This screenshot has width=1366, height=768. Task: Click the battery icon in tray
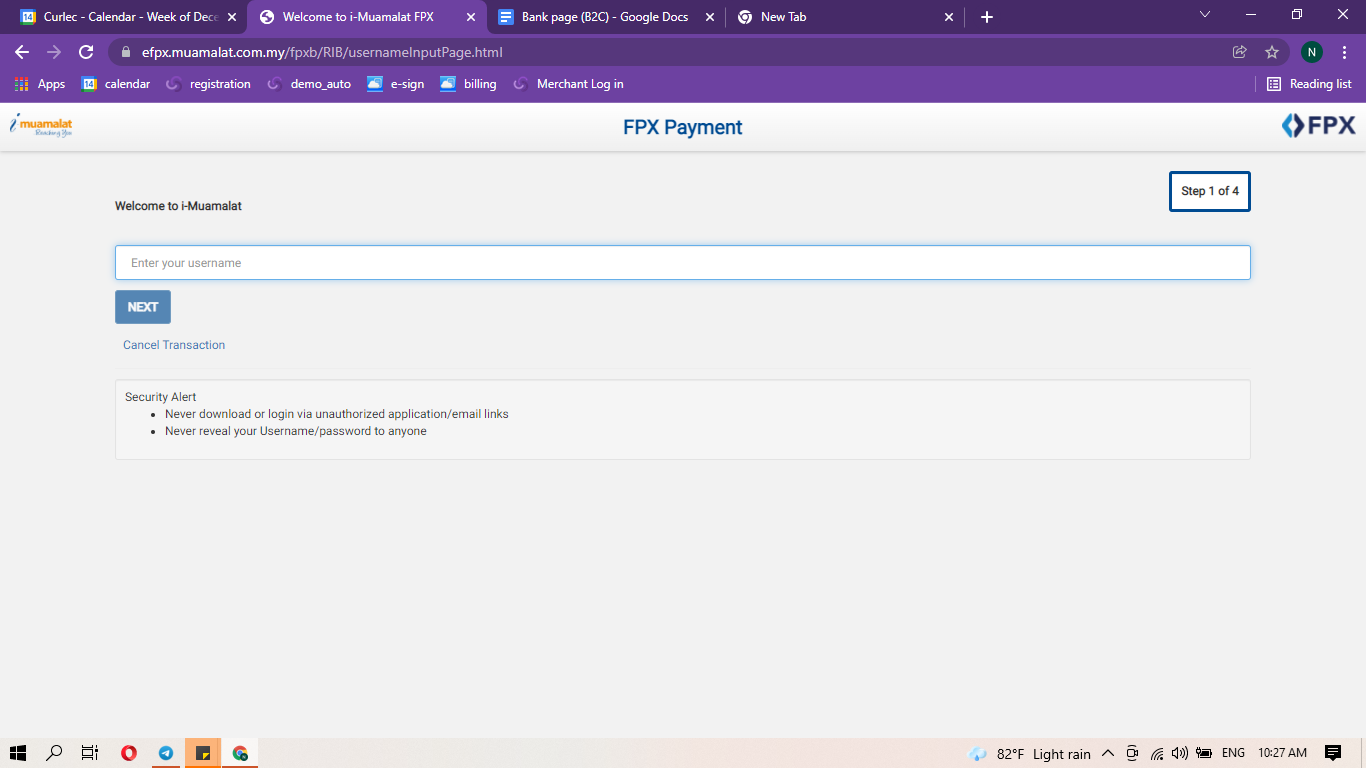(x=1204, y=753)
